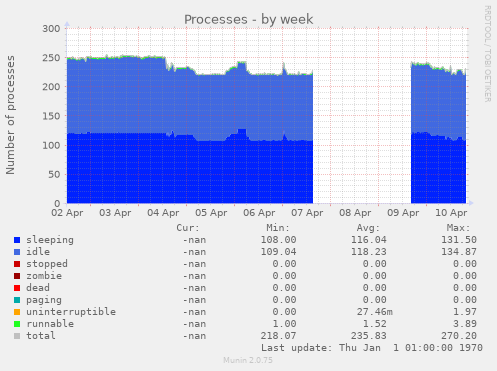Screen dimensions: 497x371
Task: Click the '06 Apr' x-axis label
Action: click(x=259, y=213)
